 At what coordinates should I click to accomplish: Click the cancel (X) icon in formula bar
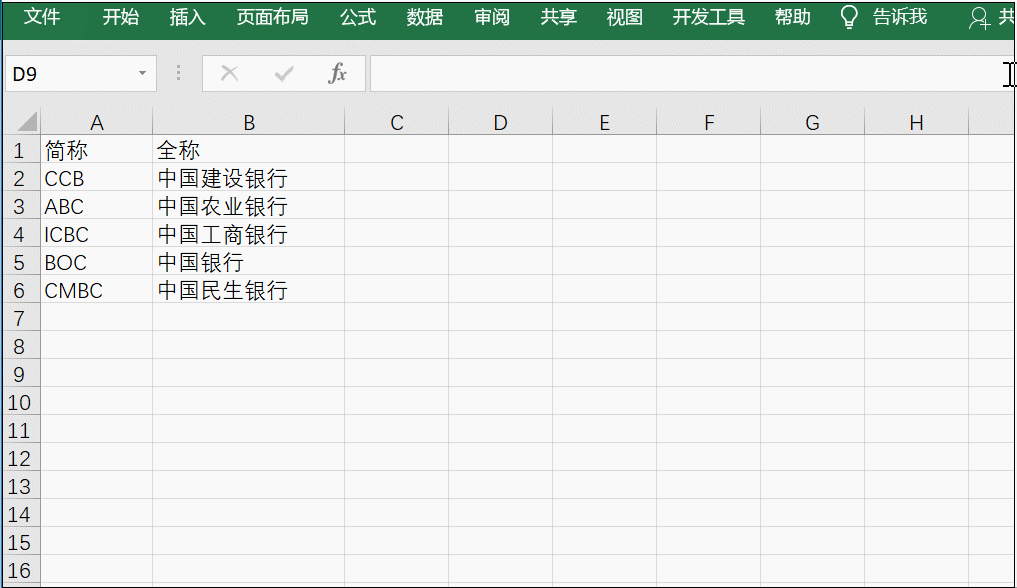(x=229, y=73)
